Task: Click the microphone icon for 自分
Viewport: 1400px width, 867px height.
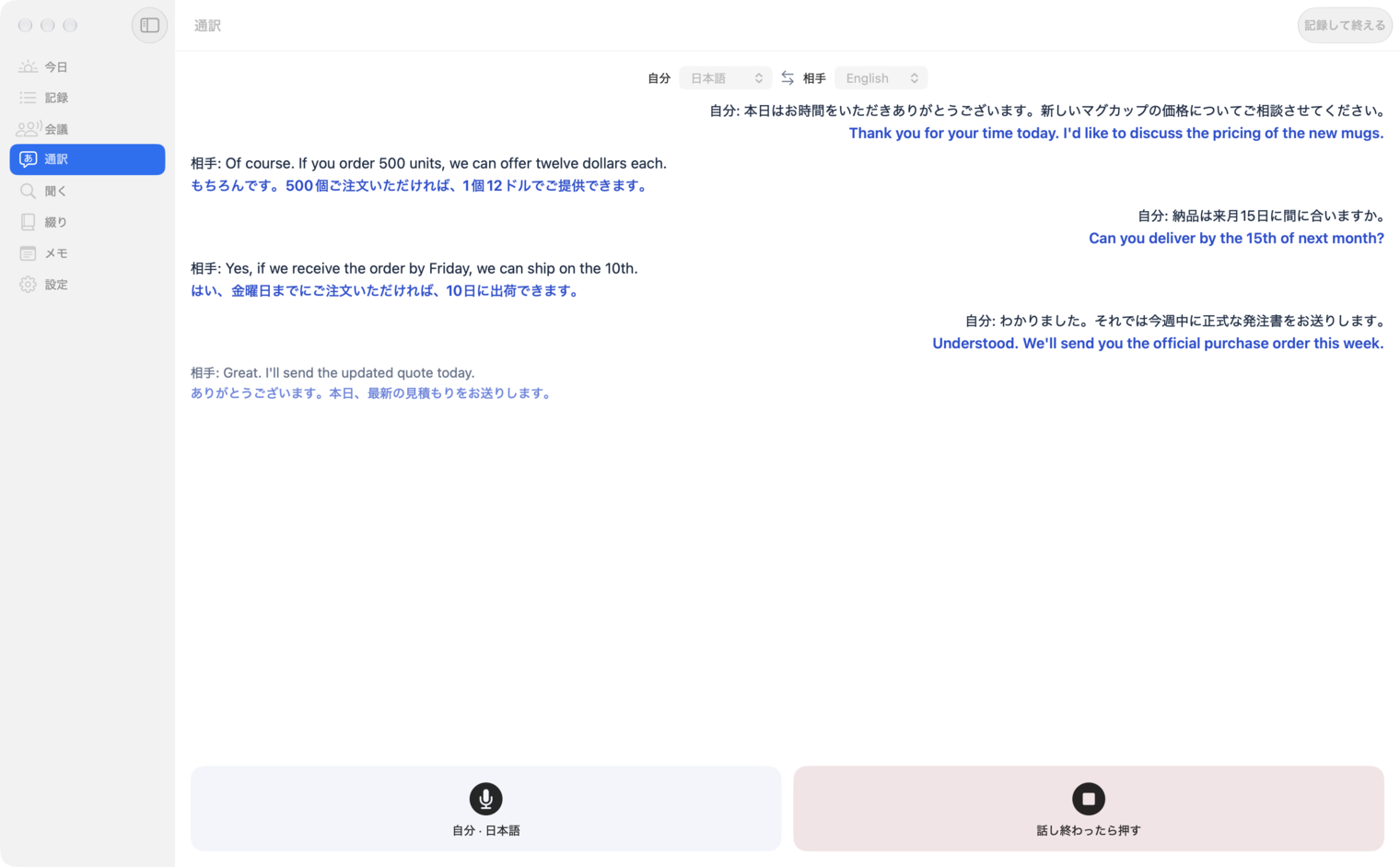Action: click(485, 799)
